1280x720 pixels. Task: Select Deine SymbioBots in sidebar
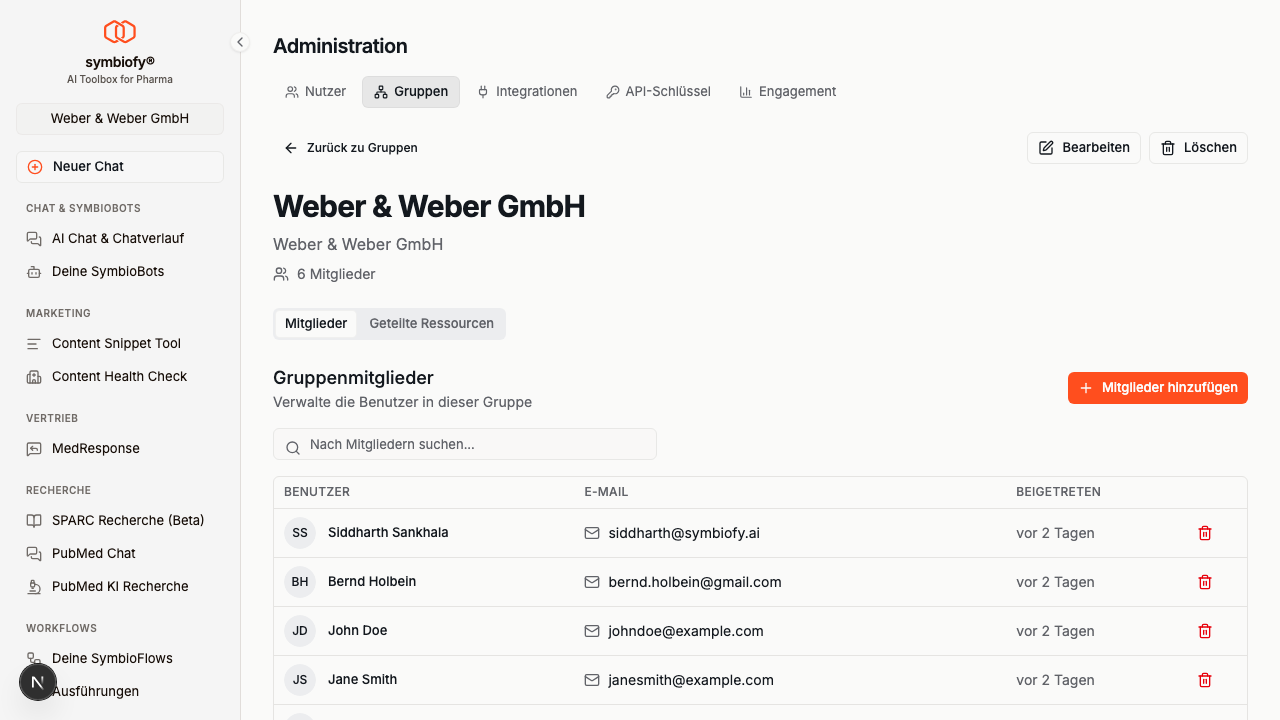pos(110,271)
